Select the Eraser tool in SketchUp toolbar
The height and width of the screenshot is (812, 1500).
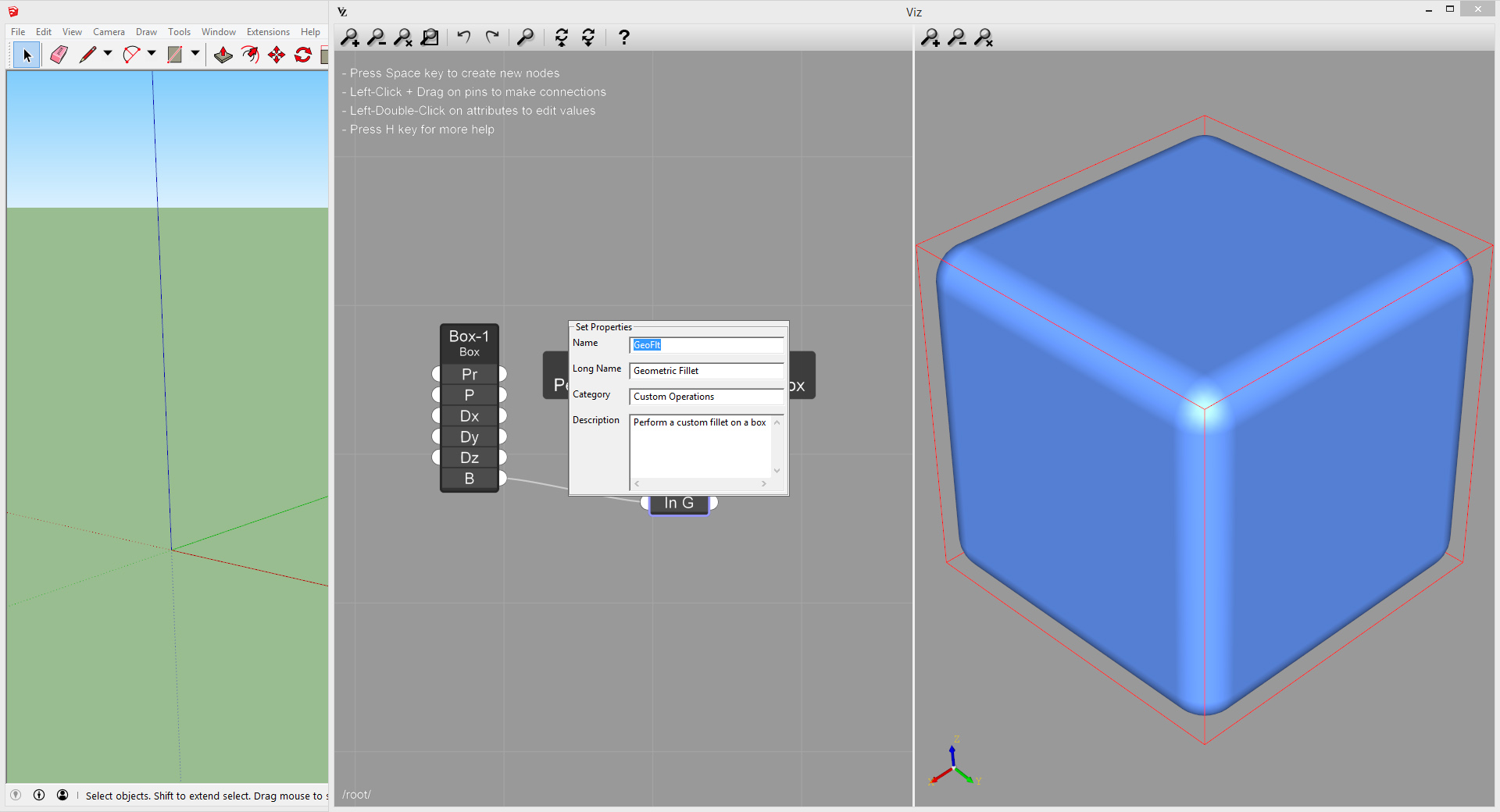[59, 55]
